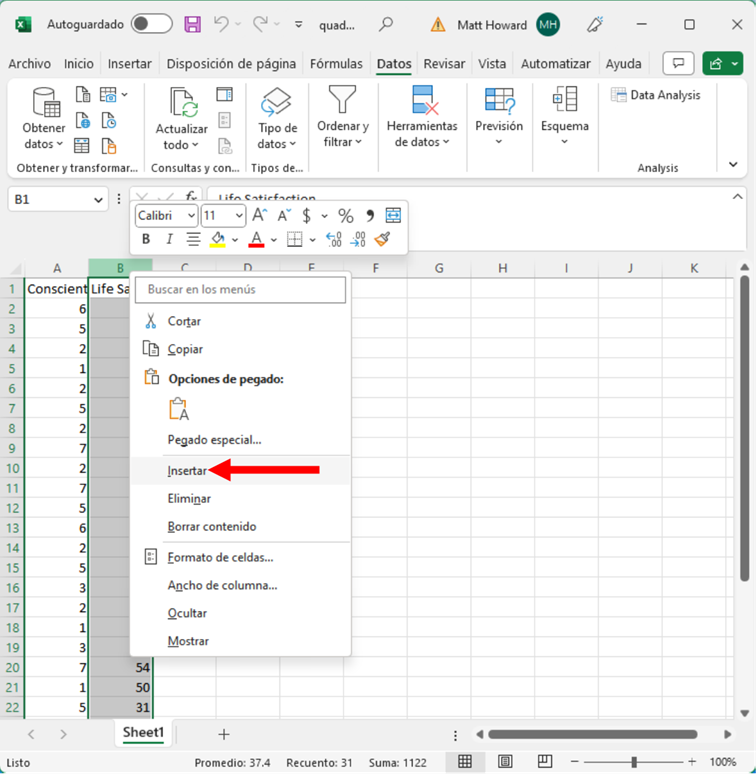
Task: Click Italic in the mini toolbar
Action: pos(169,240)
